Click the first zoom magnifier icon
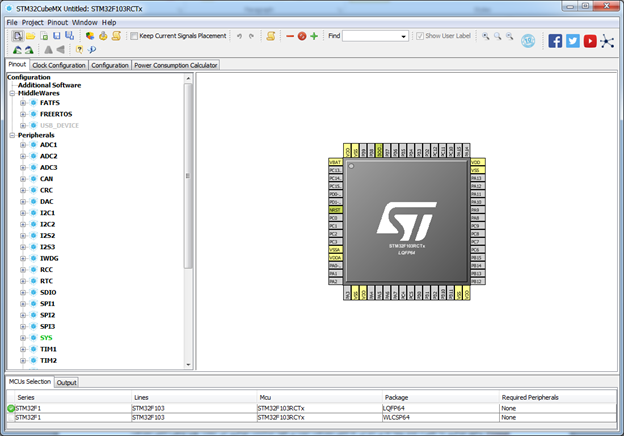 point(486,36)
